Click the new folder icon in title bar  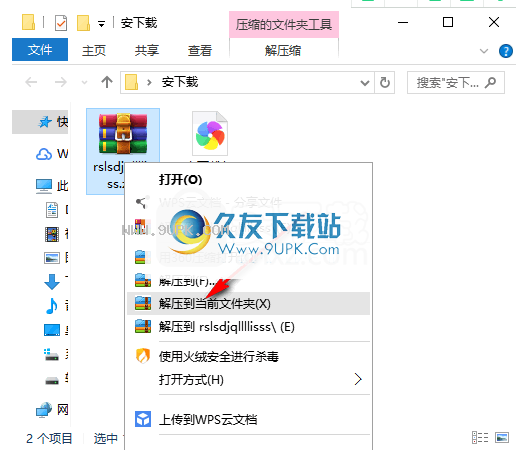click(x=83, y=23)
